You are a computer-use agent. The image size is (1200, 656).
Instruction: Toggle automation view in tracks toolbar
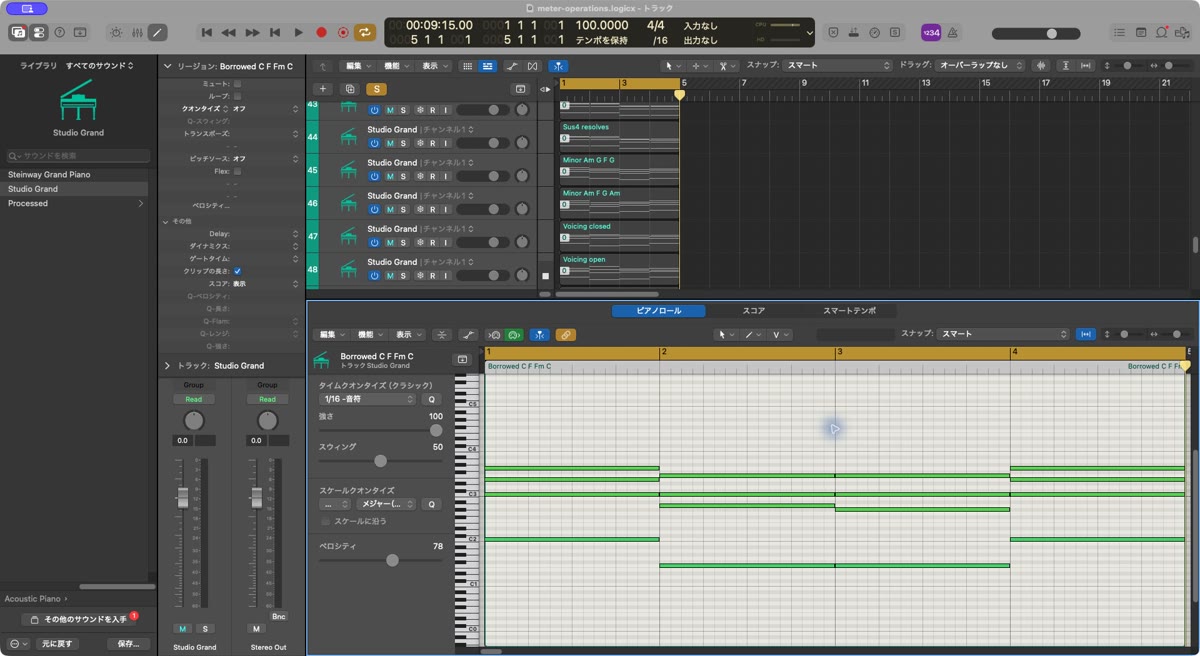[x=512, y=66]
